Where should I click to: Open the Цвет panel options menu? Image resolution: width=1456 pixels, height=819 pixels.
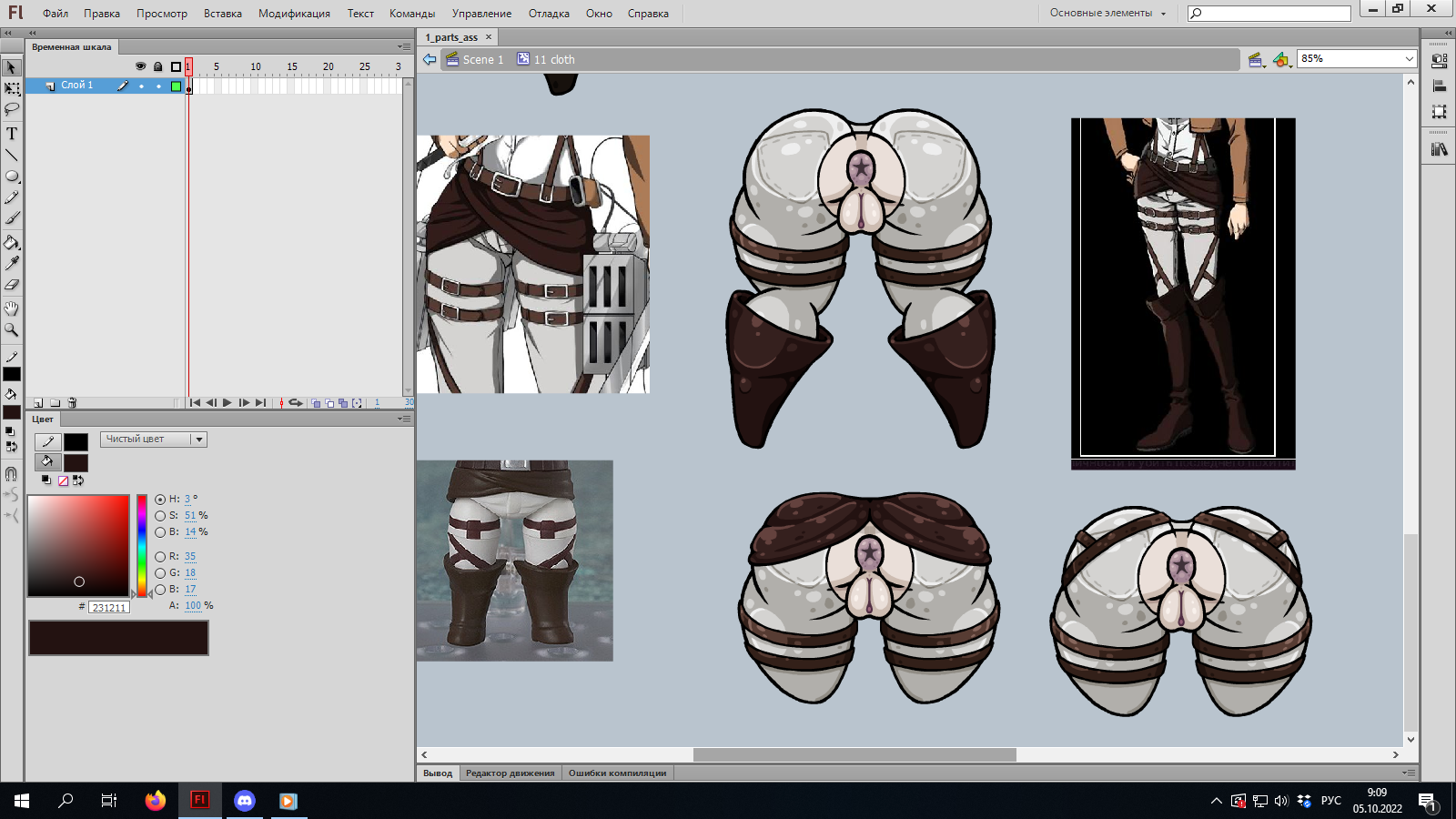(x=405, y=419)
